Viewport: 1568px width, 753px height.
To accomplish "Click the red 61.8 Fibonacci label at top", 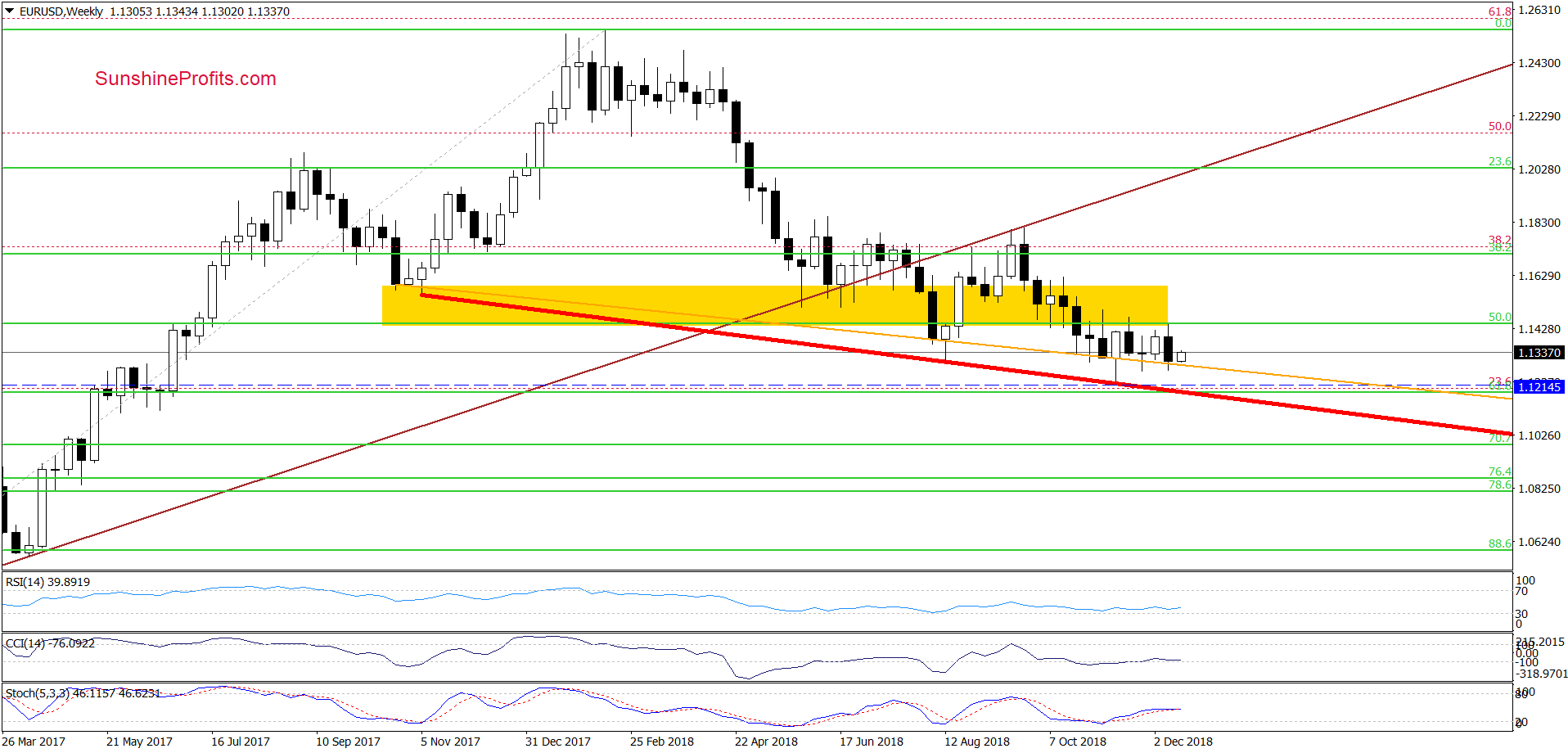I will [x=1499, y=11].
